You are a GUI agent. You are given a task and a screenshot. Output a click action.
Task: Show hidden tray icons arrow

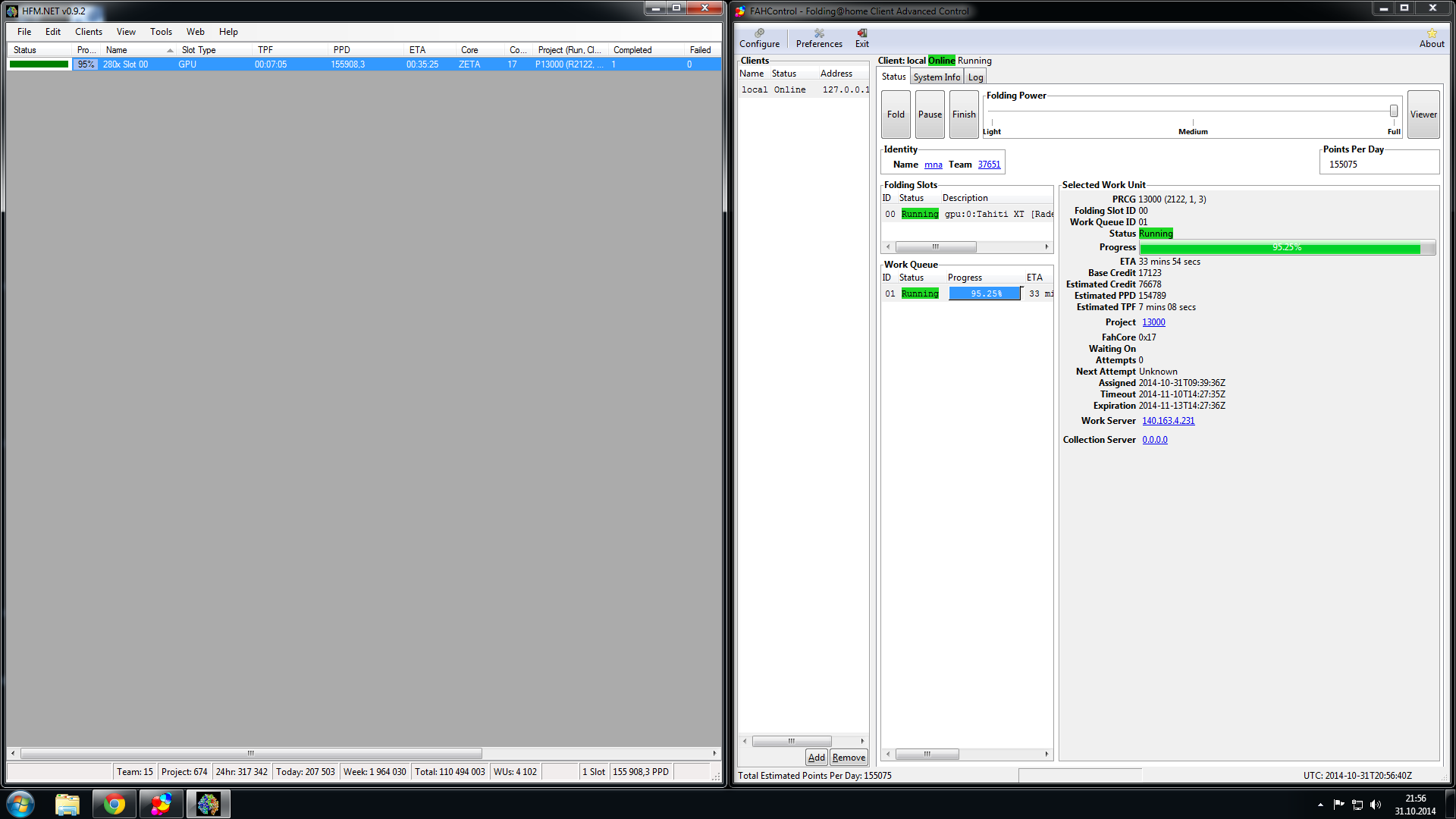[1320, 805]
